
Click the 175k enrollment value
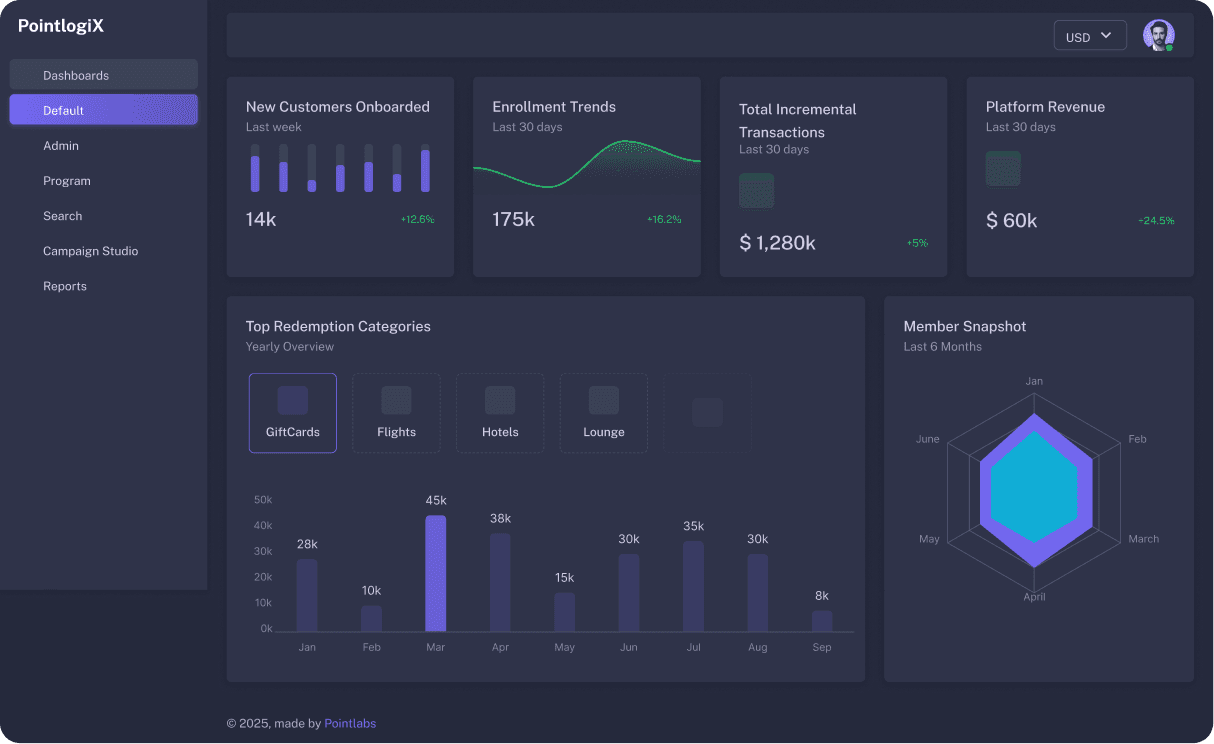pyautogui.click(x=514, y=219)
